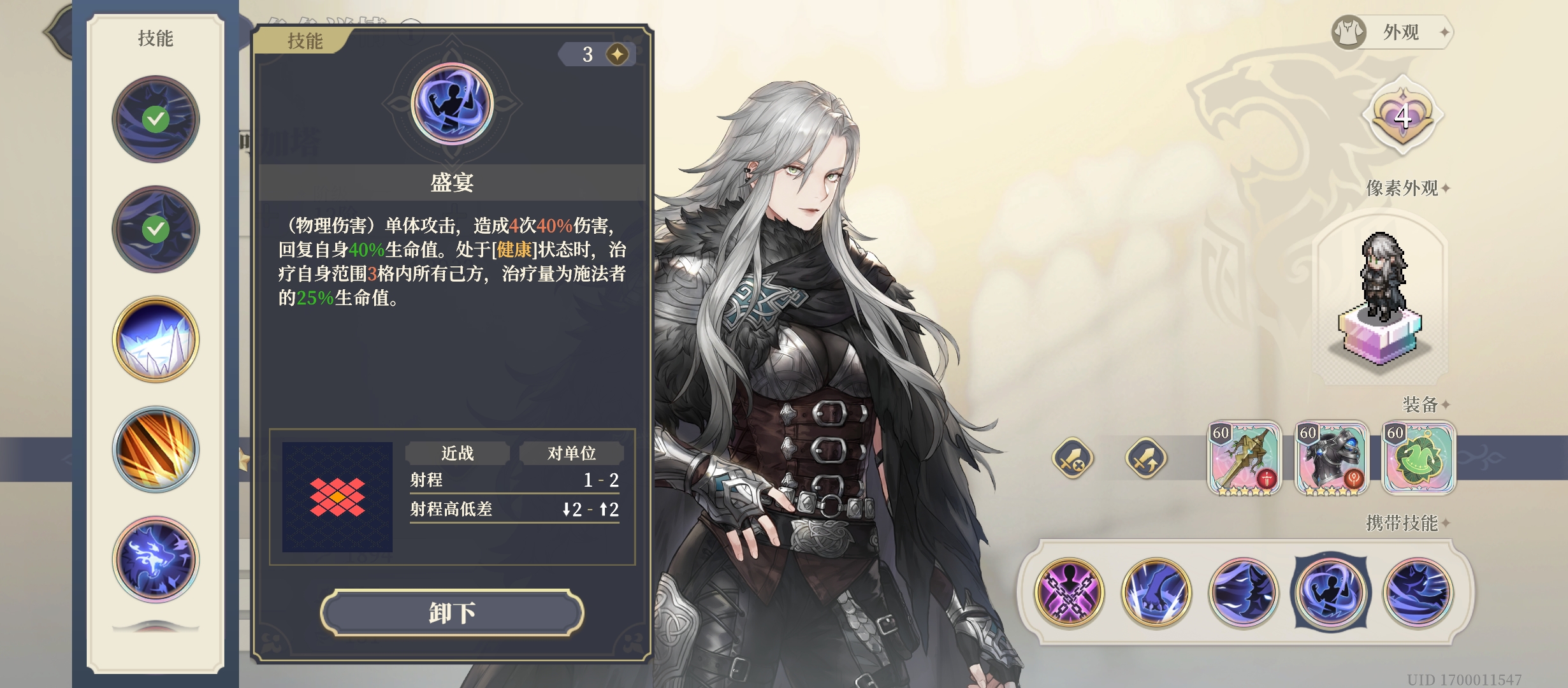
Task: Select the blue wolf skill icon
Action: pyautogui.click(x=156, y=560)
